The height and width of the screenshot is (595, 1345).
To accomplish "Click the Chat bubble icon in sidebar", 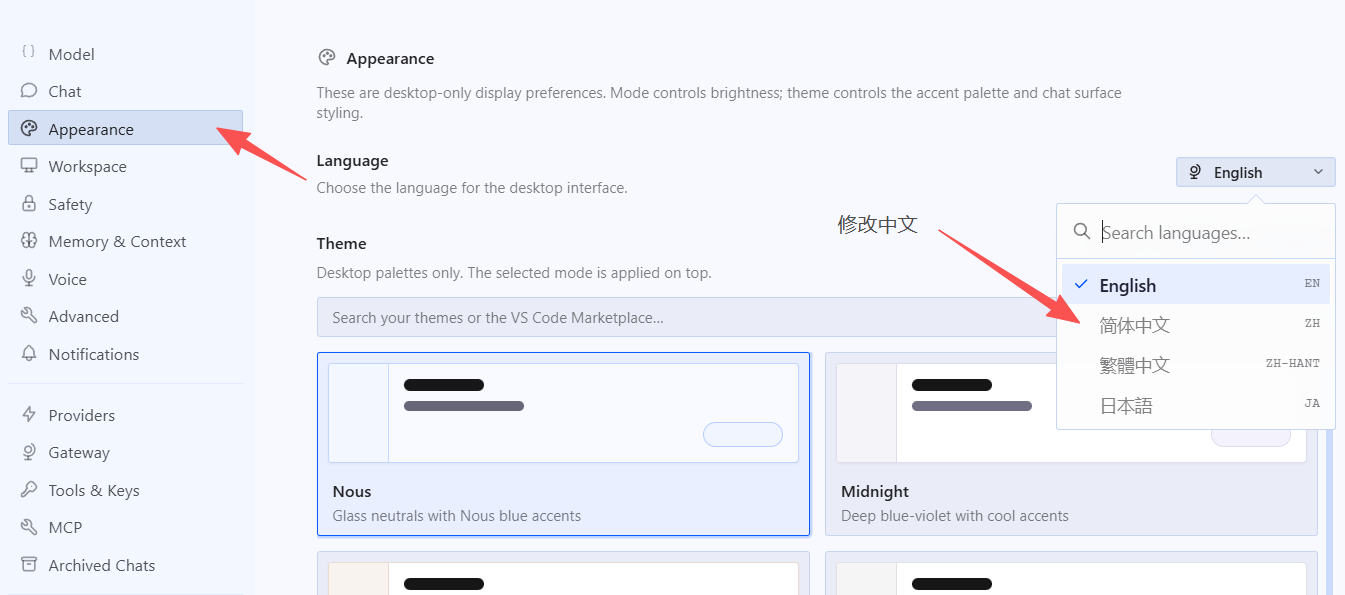I will point(29,90).
